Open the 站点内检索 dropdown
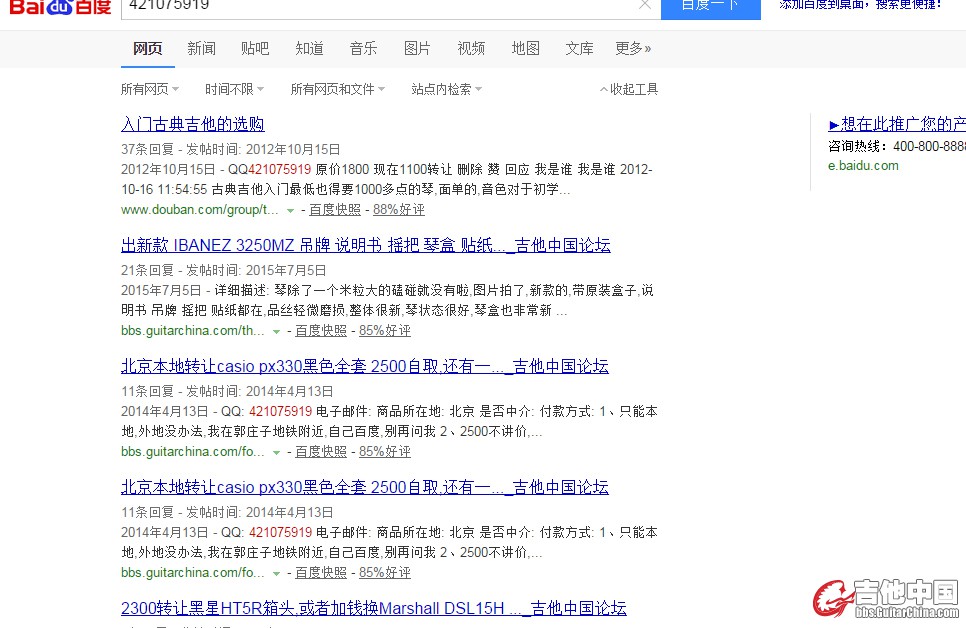The width and height of the screenshot is (966, 628). click(447, 89)
